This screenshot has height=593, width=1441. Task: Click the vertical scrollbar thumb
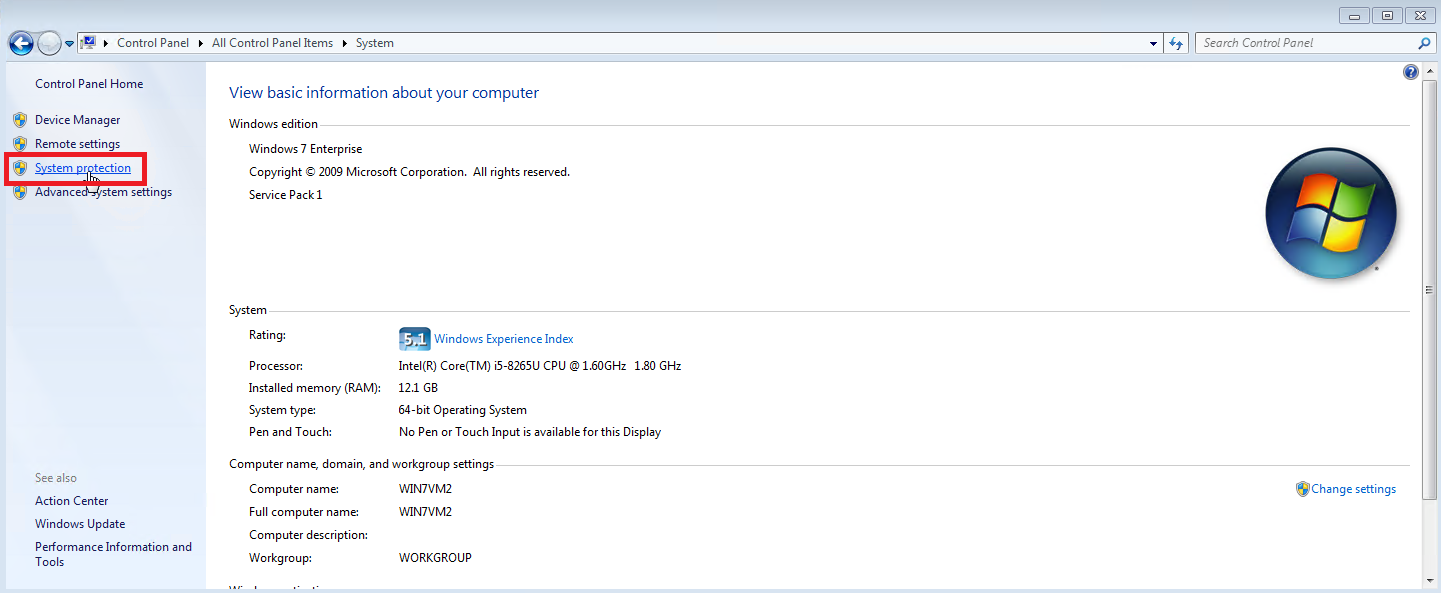click(1431, 290)
